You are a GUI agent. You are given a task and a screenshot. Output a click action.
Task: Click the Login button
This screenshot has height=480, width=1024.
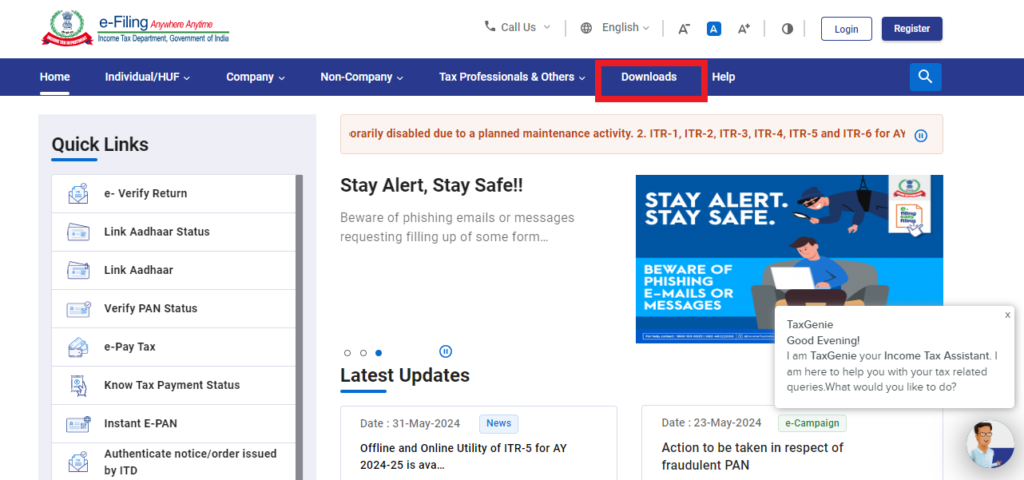click(x=846, y=29)
